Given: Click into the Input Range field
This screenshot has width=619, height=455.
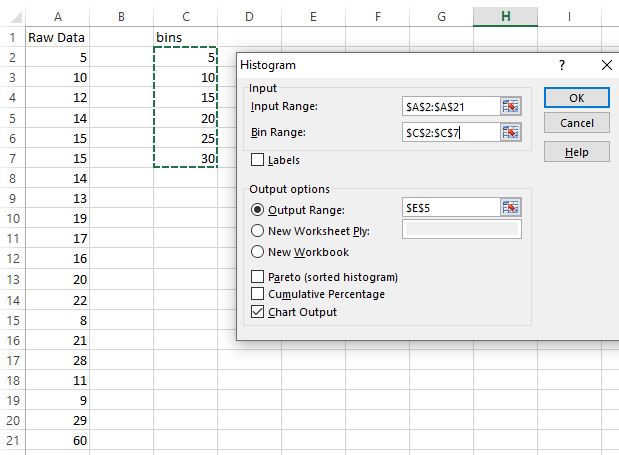Looking at the screenshot, I should point(451,107).
